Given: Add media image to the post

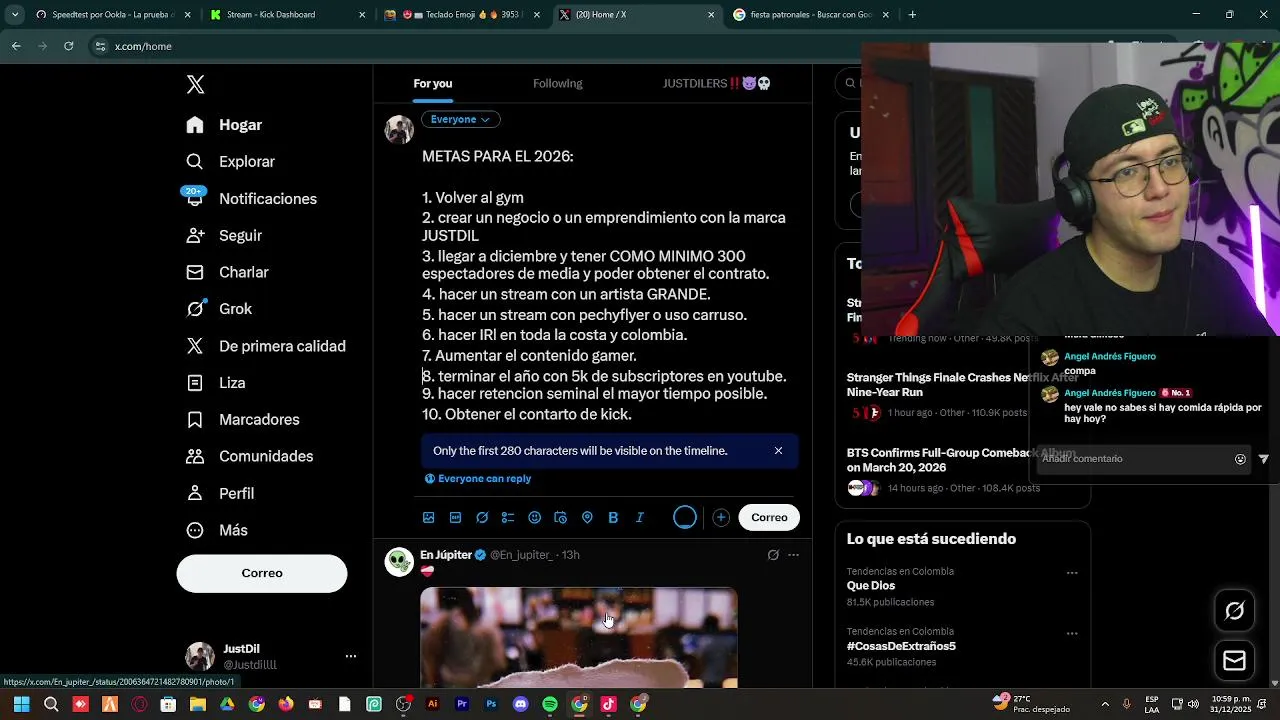Looking at the screenshot, I should (x=429, y=517).
